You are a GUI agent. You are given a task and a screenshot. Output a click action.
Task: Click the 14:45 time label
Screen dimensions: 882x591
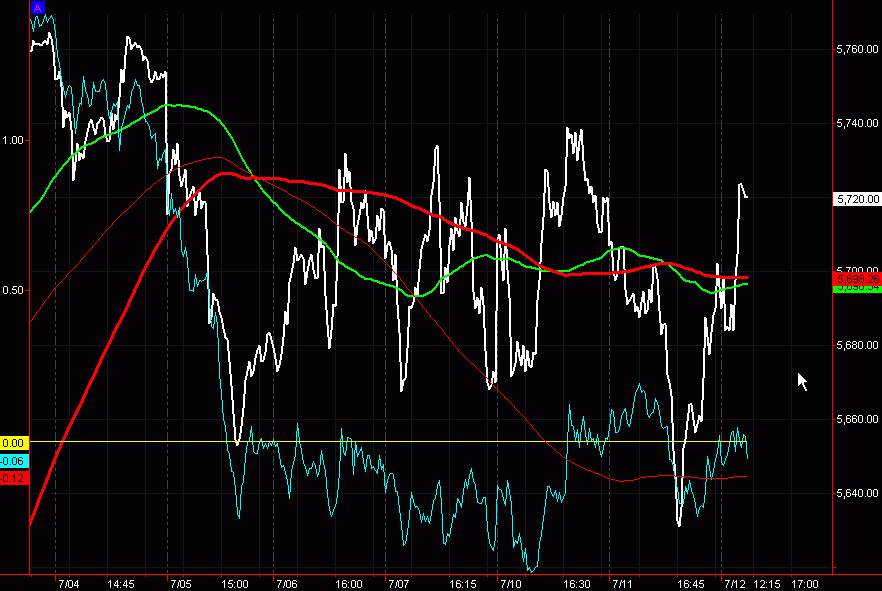121,584
